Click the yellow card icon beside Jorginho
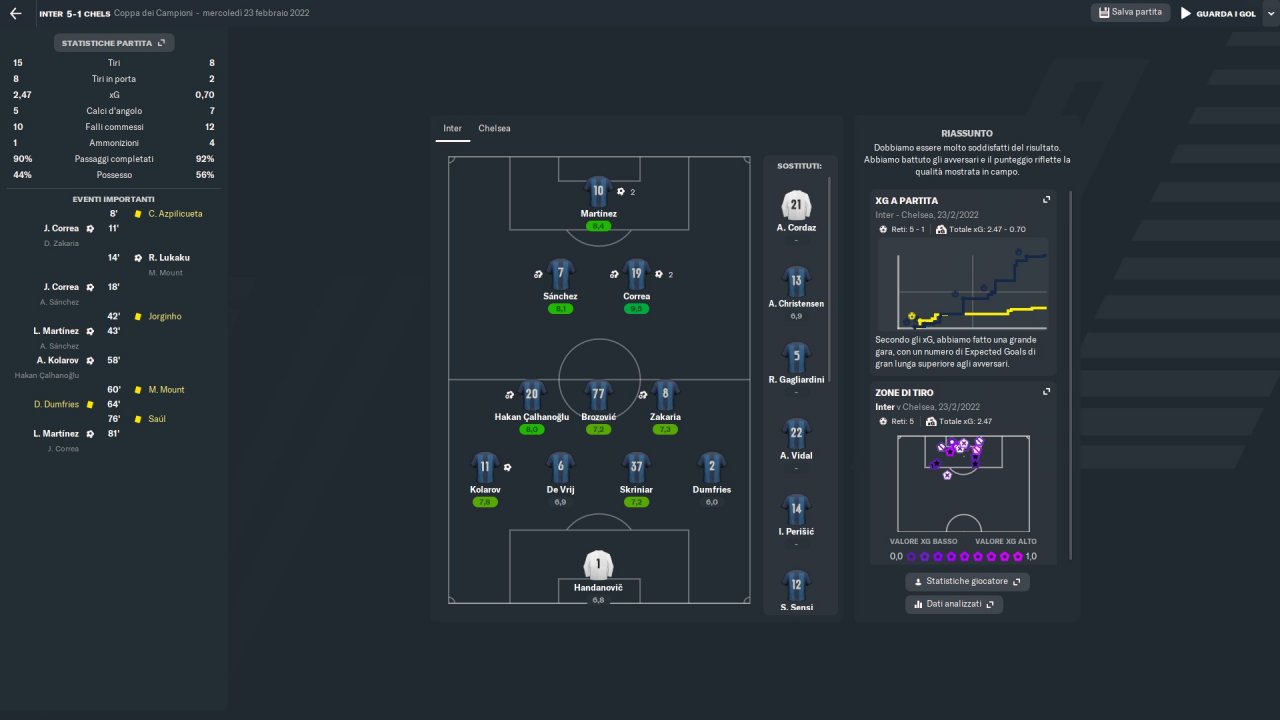Image resolution: width=1280 pixels, height=720 pixels. tap(137, 317)
